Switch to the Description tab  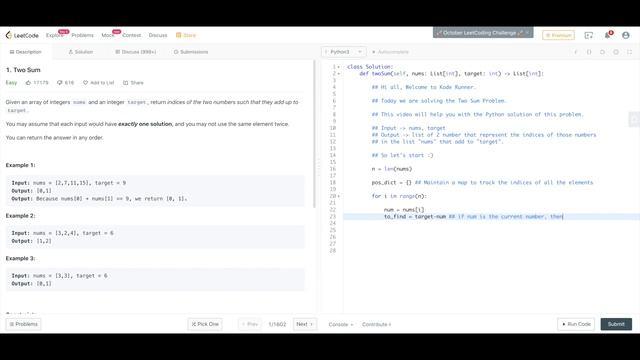pyautogui.click(x=26, y=52)
